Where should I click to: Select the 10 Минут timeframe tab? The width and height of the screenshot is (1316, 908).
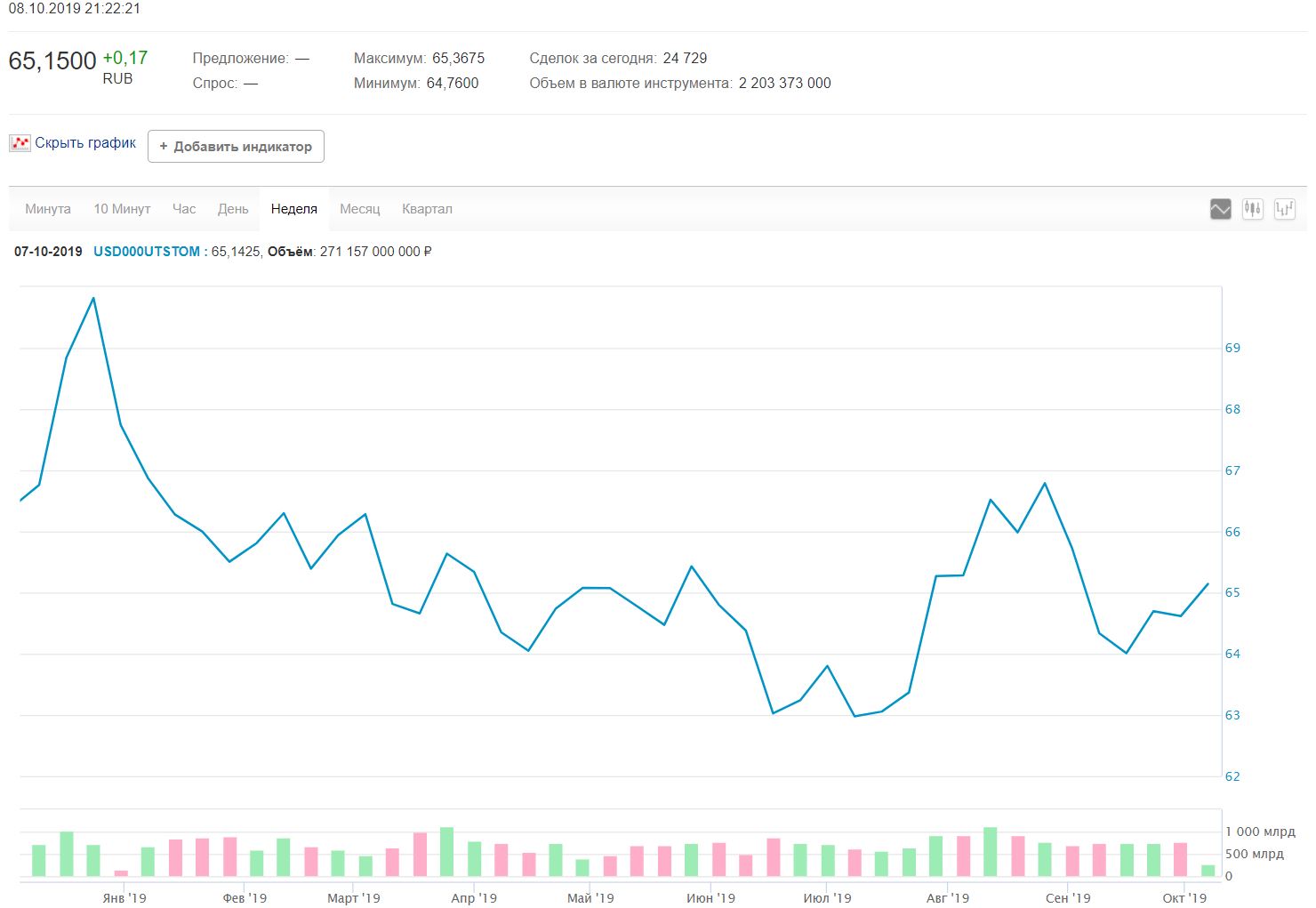122,209
